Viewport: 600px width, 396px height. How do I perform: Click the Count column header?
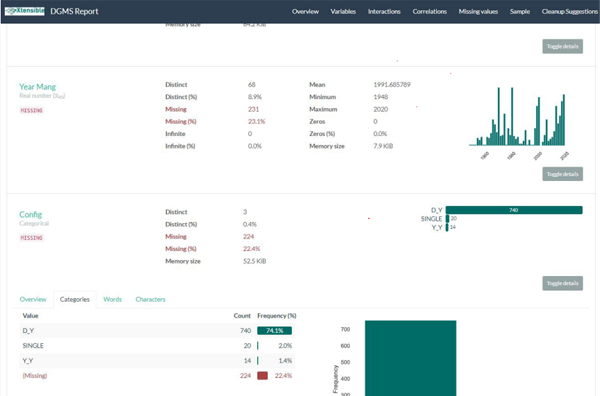click(242, 316)
